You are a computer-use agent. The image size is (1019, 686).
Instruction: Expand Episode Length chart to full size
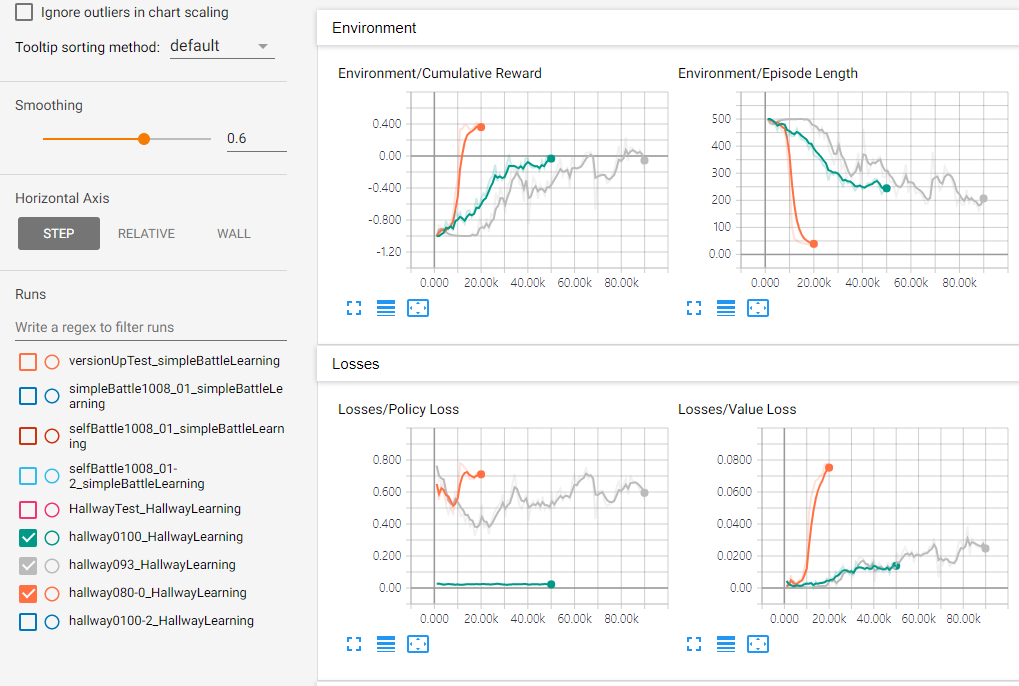(694, 308)
